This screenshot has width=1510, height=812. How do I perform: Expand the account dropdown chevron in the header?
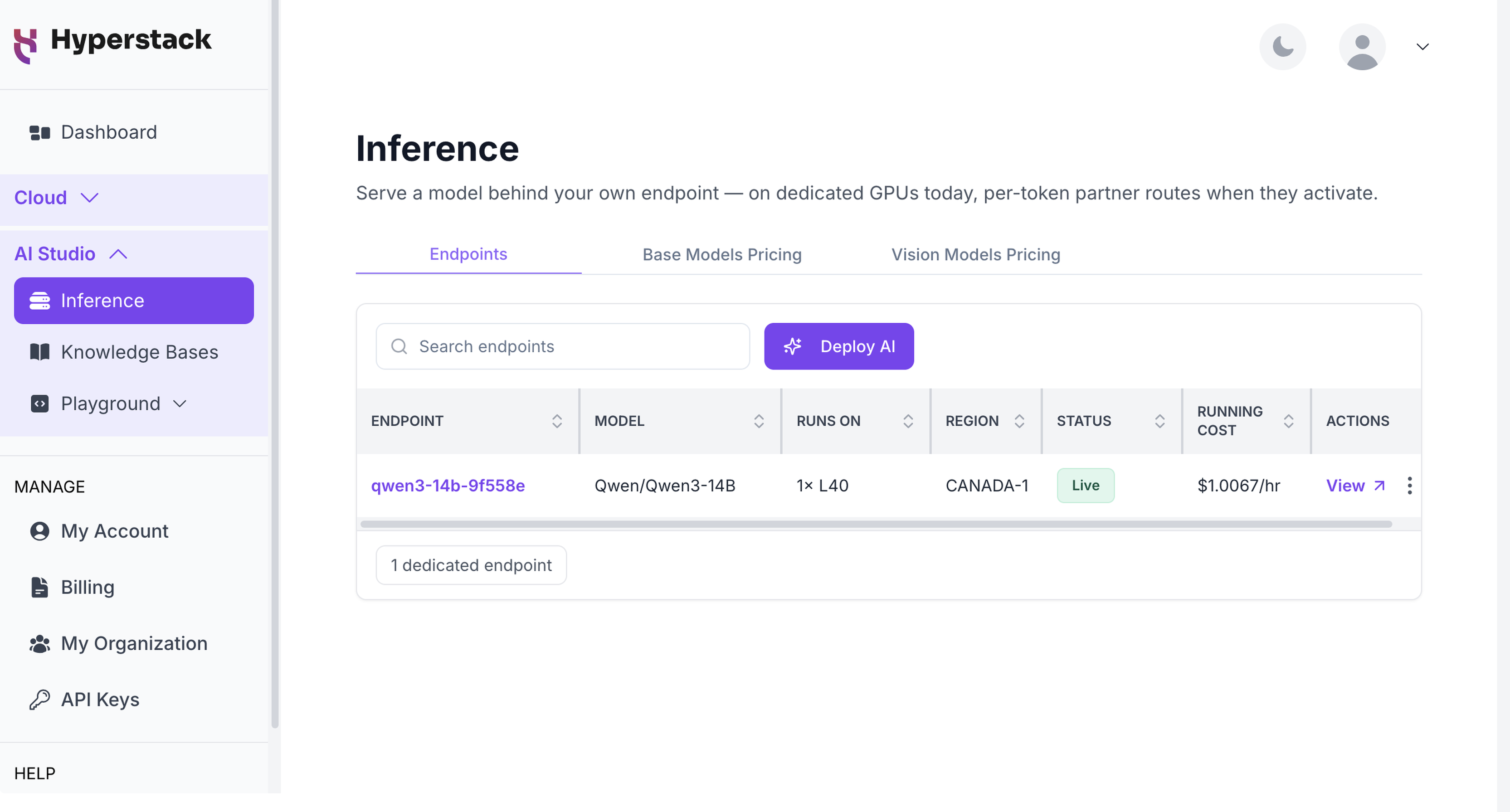(1422, 46)
